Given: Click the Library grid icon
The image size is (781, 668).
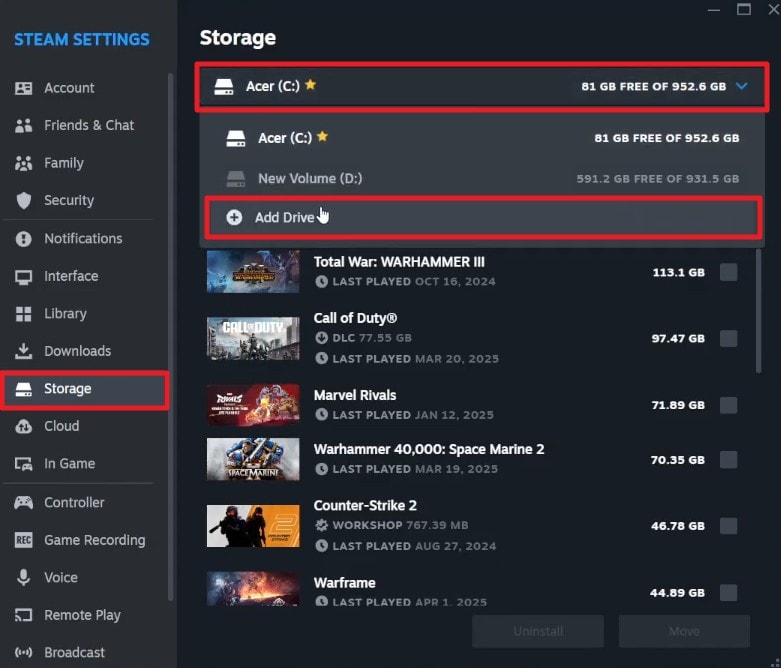Looking at the screenshot, I should click(x=23, y=314).
